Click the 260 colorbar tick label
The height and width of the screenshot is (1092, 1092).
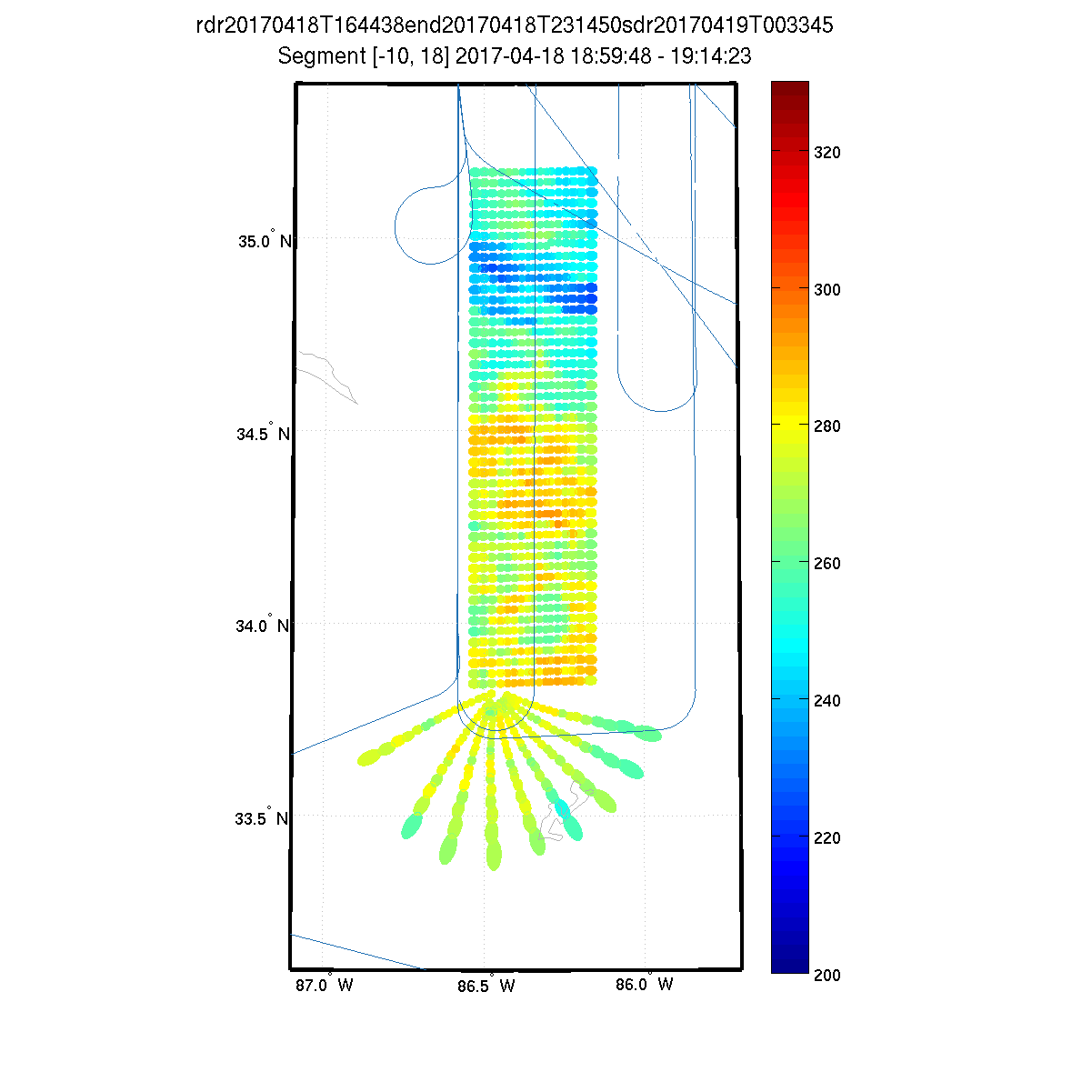coord(827,563)
